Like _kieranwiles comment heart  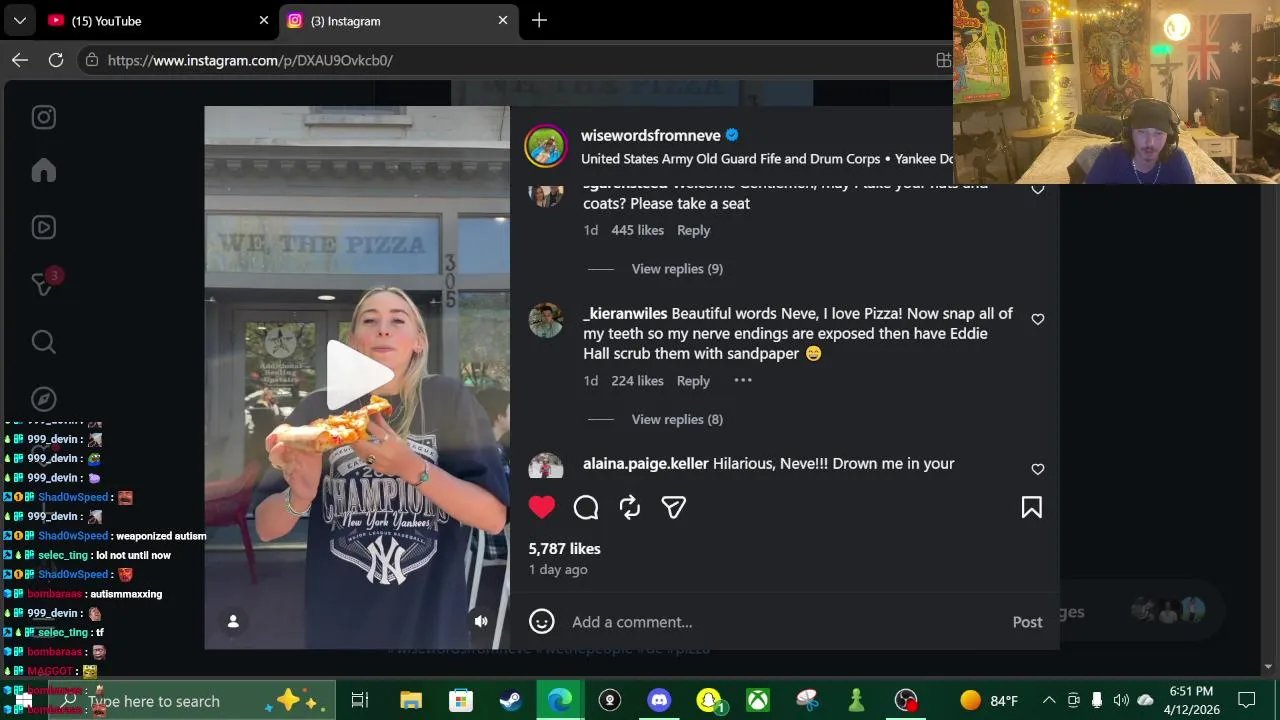click(1038, 319)
